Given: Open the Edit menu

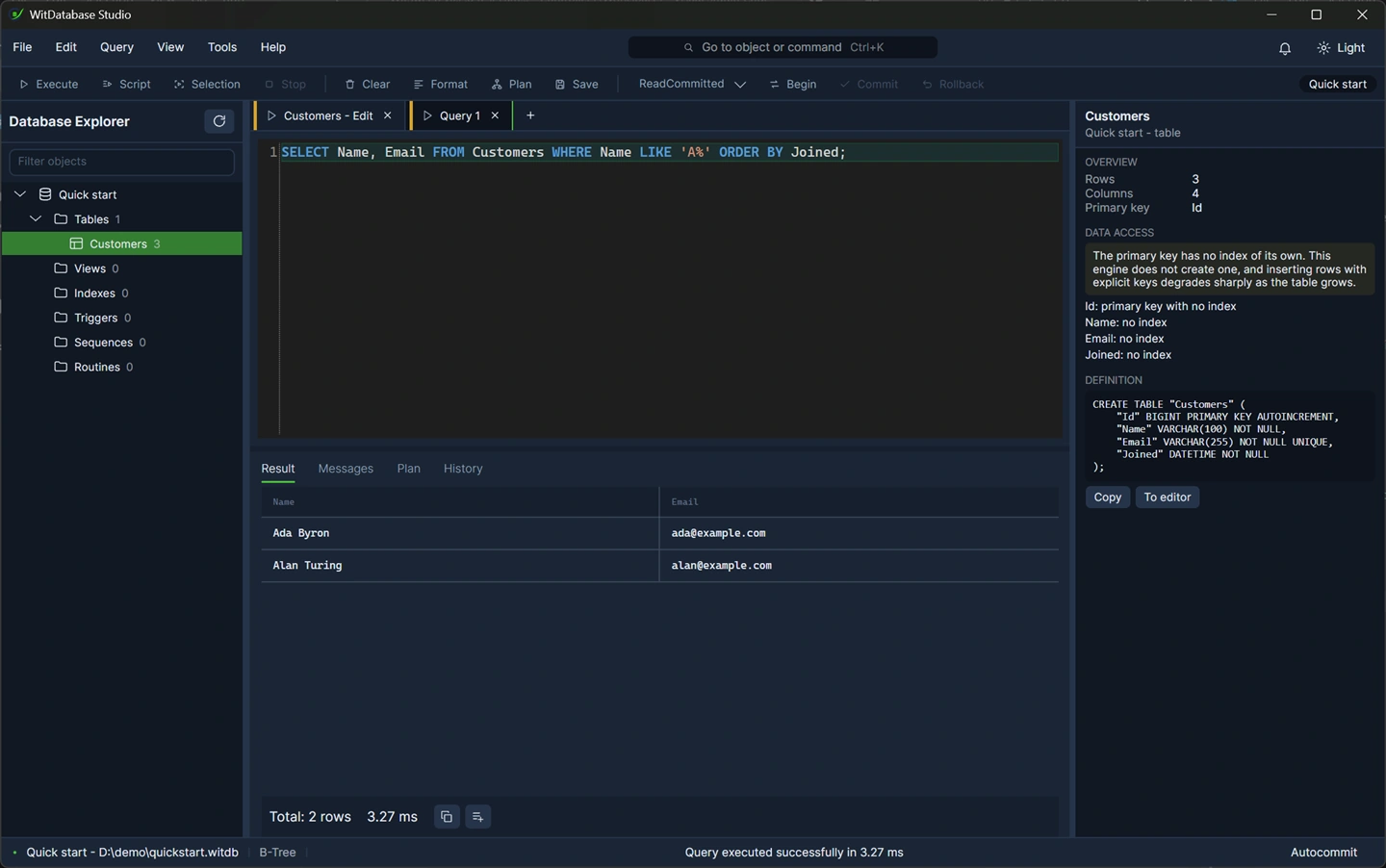Looking at the screenshot, I should point(66,47).
